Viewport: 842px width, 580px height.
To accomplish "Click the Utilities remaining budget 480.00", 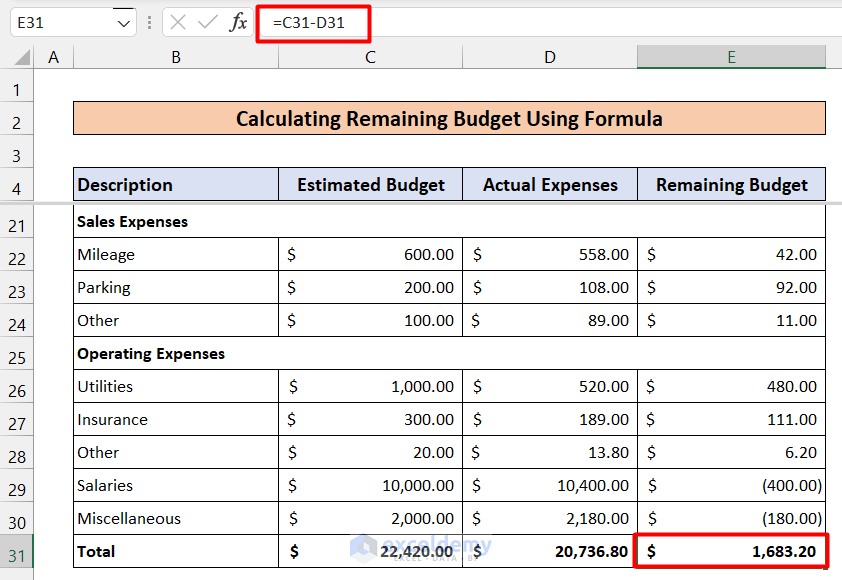I will 731,386.
